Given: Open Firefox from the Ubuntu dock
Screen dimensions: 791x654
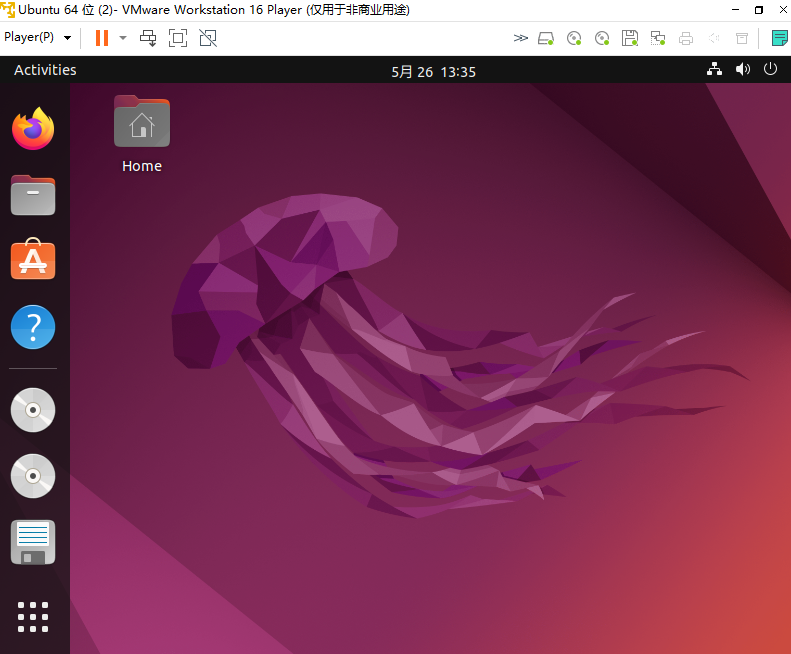Looking at the screenshot, I should click(33, 129).
